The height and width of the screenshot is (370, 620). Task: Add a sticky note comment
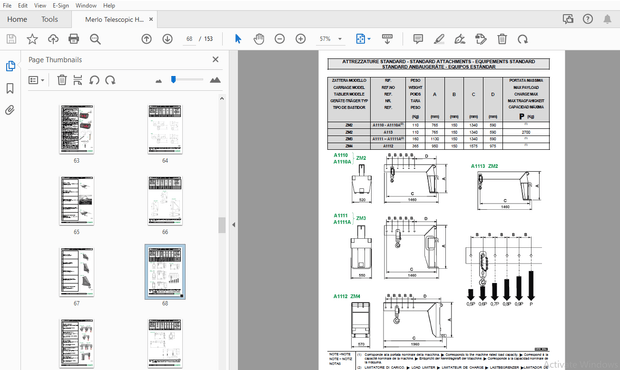click(x=418, y=39)
